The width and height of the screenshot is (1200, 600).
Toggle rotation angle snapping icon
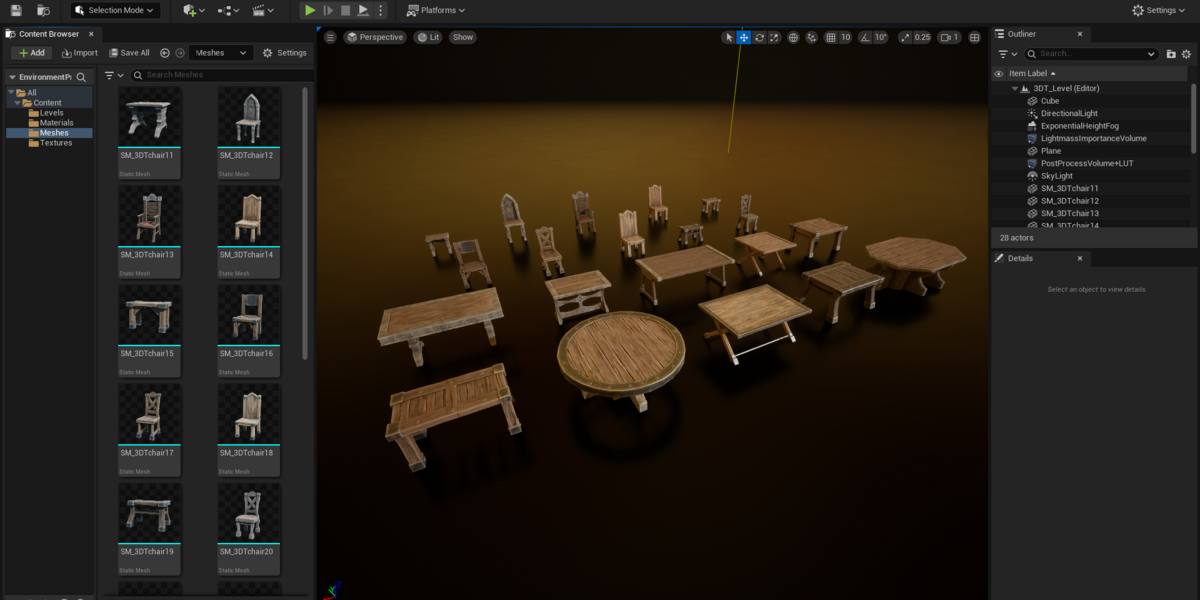click(865, 37)
